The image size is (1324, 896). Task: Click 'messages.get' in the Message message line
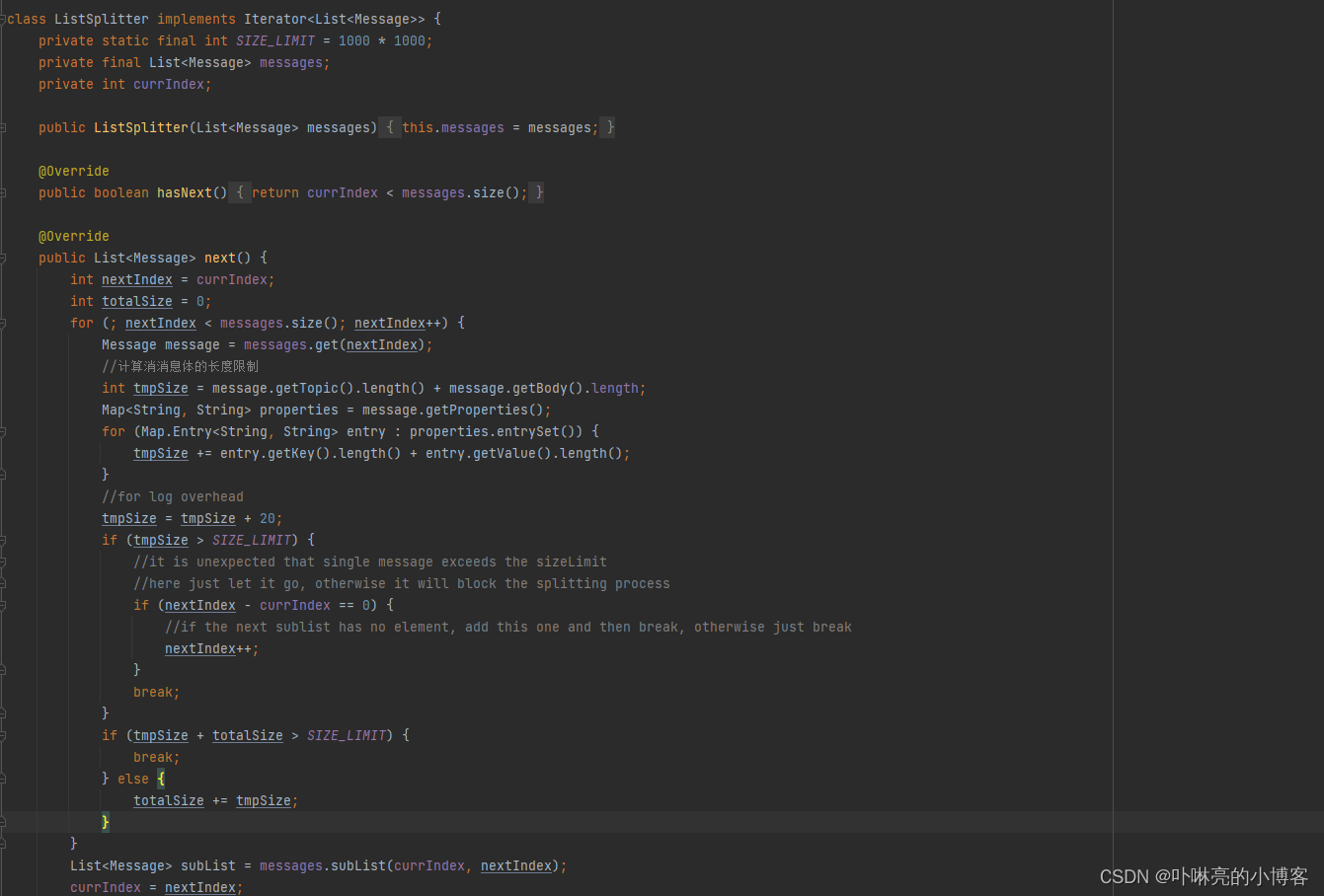pyautogui.click(x=291, y=344)
